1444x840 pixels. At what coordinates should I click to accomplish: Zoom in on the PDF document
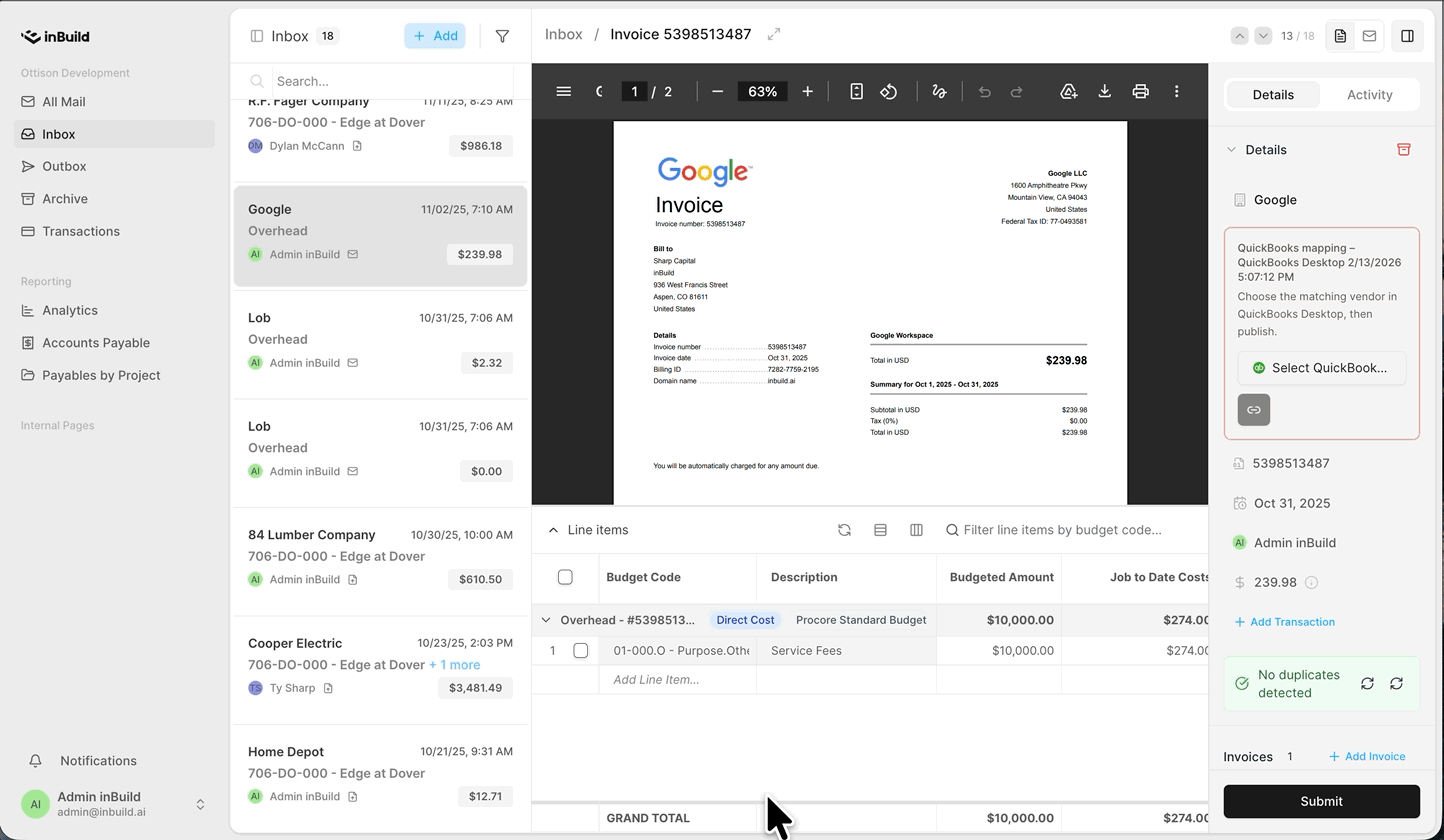807,91
